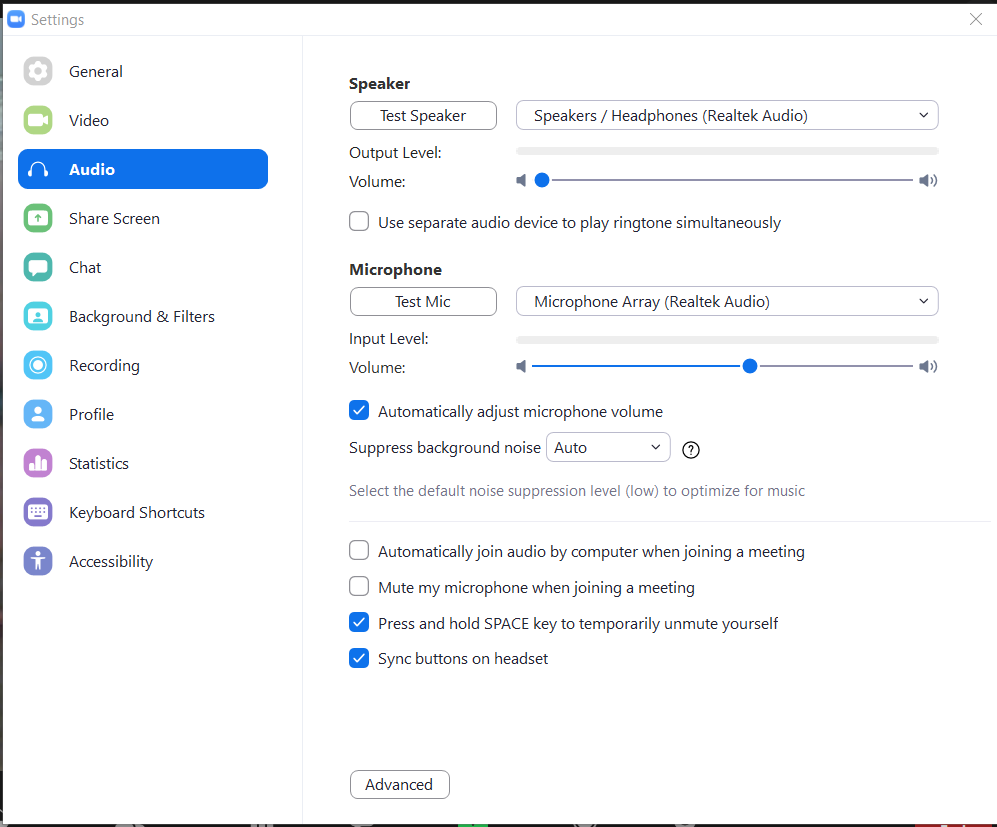Open the Statistics bar chart icon
997x827 pixels.
[38, 463]
